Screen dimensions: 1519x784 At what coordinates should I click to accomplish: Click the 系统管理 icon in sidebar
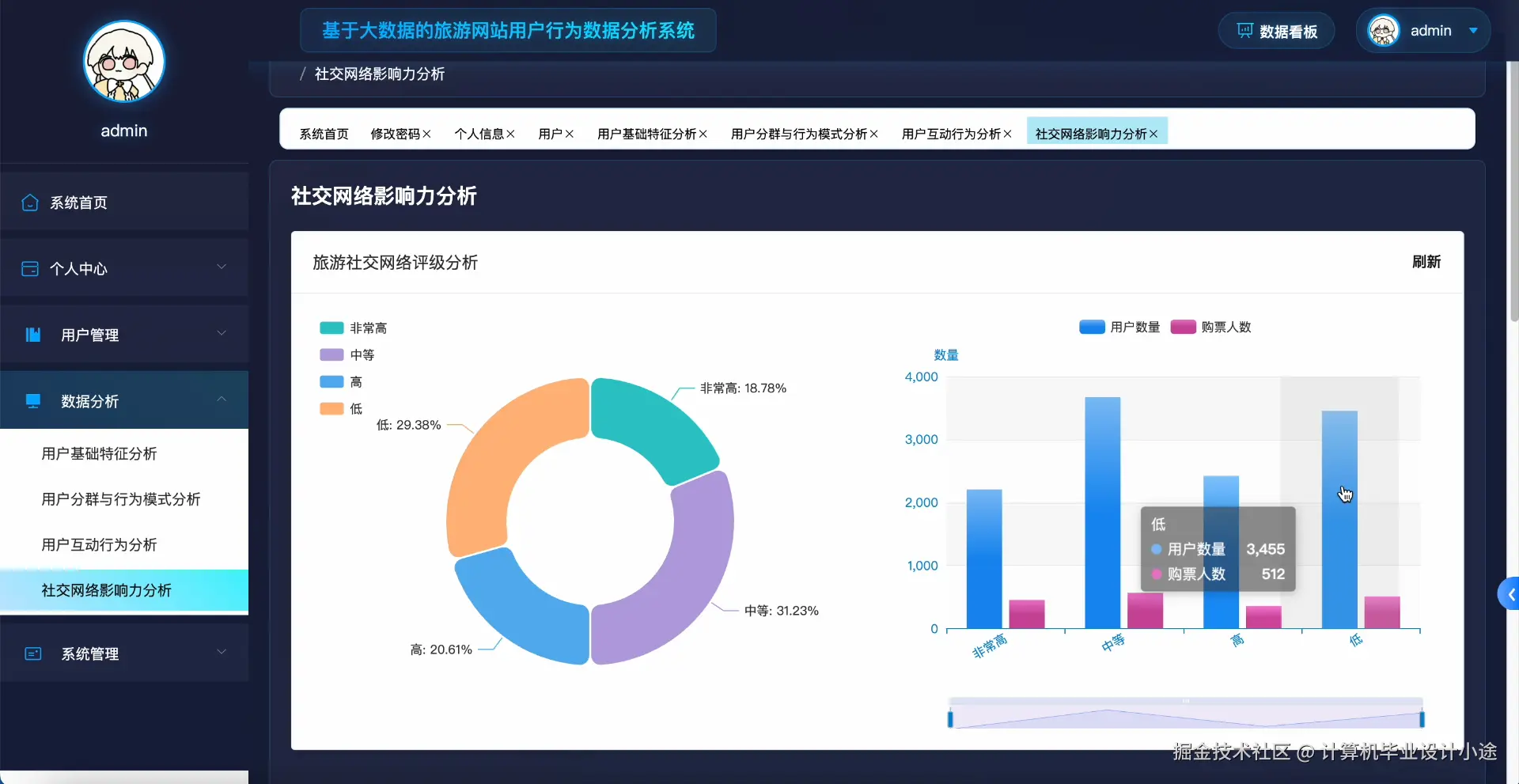tap(32, 653)
